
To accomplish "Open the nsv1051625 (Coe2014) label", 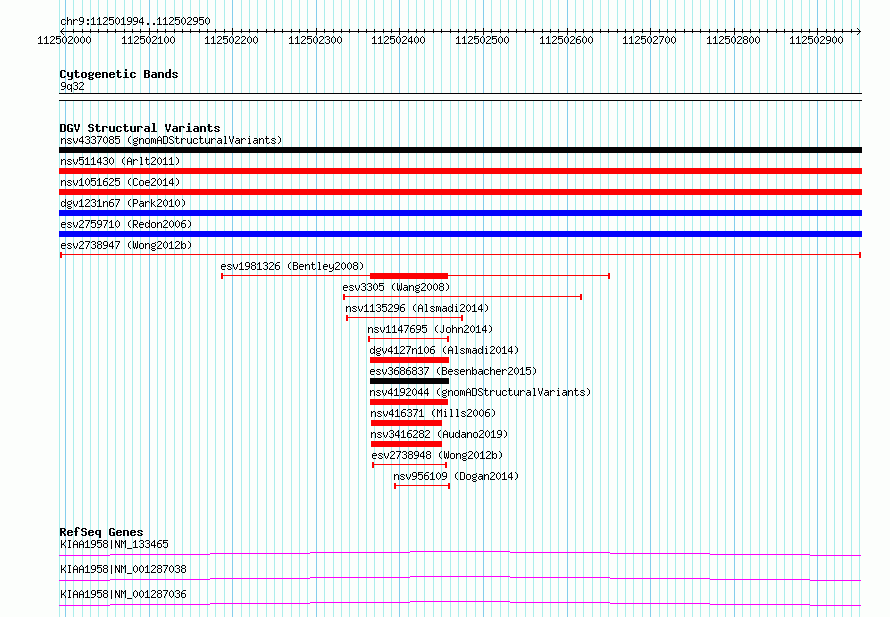I will pyautogui.click(x=120, y=182).
